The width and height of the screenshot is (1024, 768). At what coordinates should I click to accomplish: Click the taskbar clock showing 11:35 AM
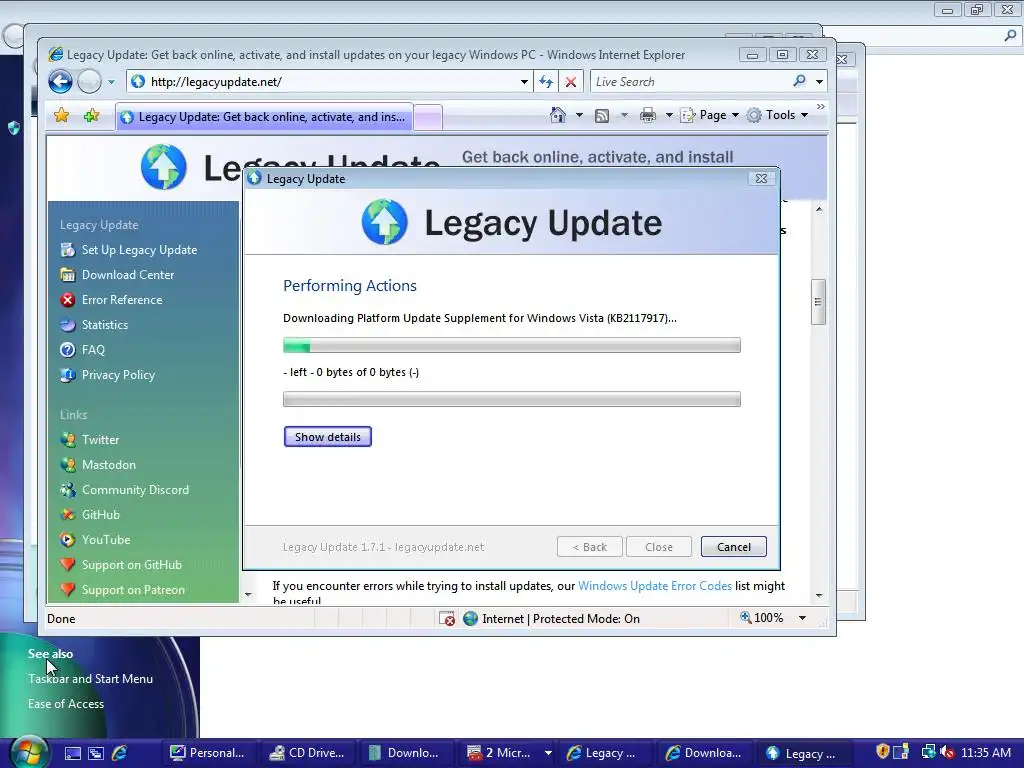pyautogui.click(x=986, y=752)
